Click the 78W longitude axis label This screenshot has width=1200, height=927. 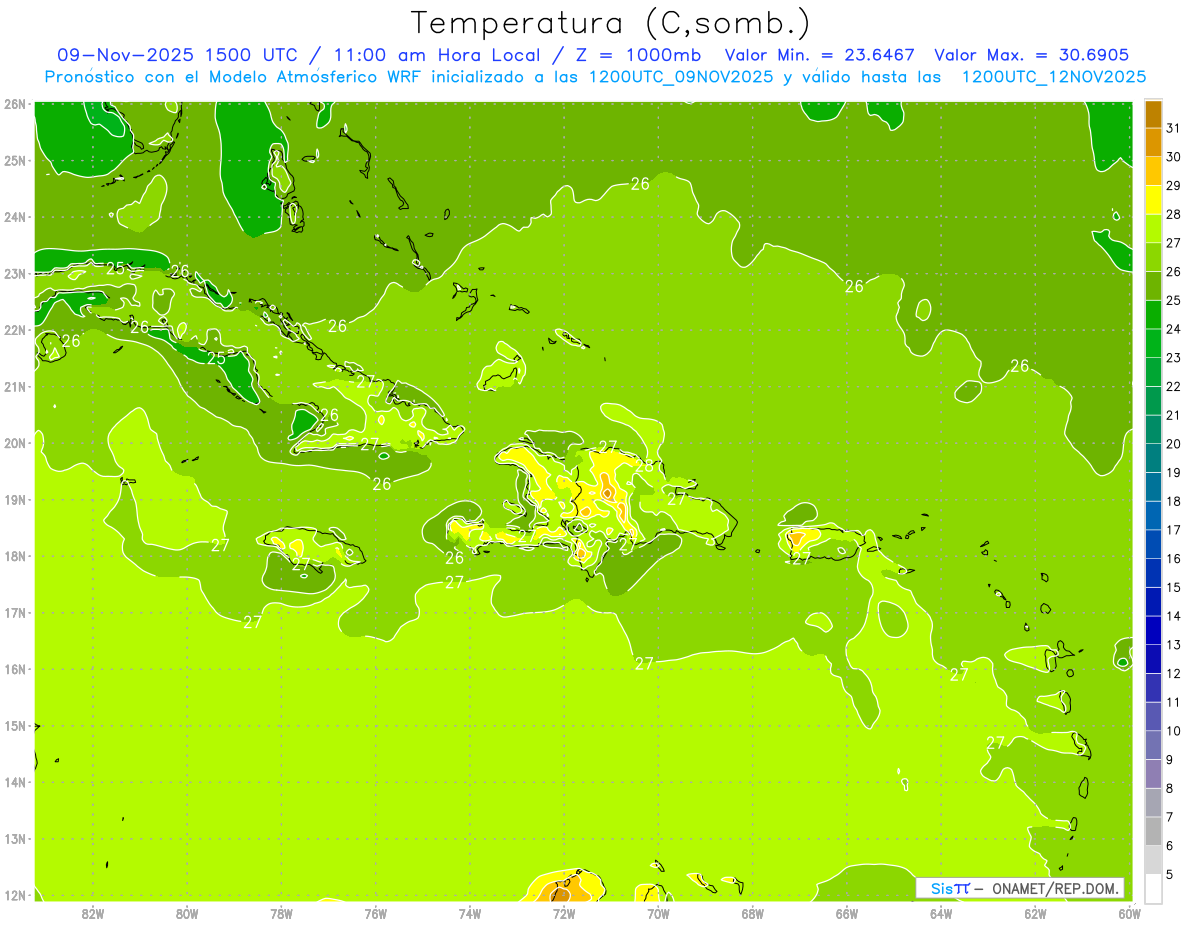(282, 913)
